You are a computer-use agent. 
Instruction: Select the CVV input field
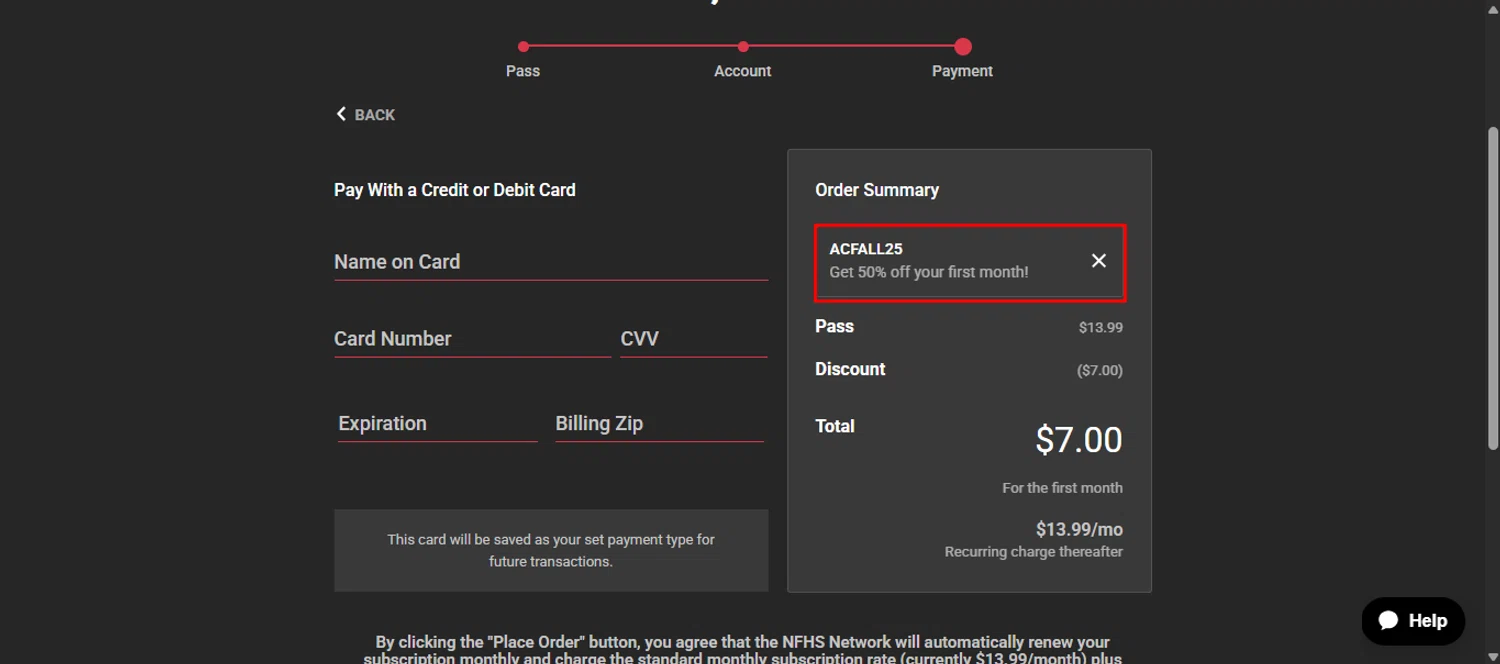pyautogui.click(x=693, y=339)
